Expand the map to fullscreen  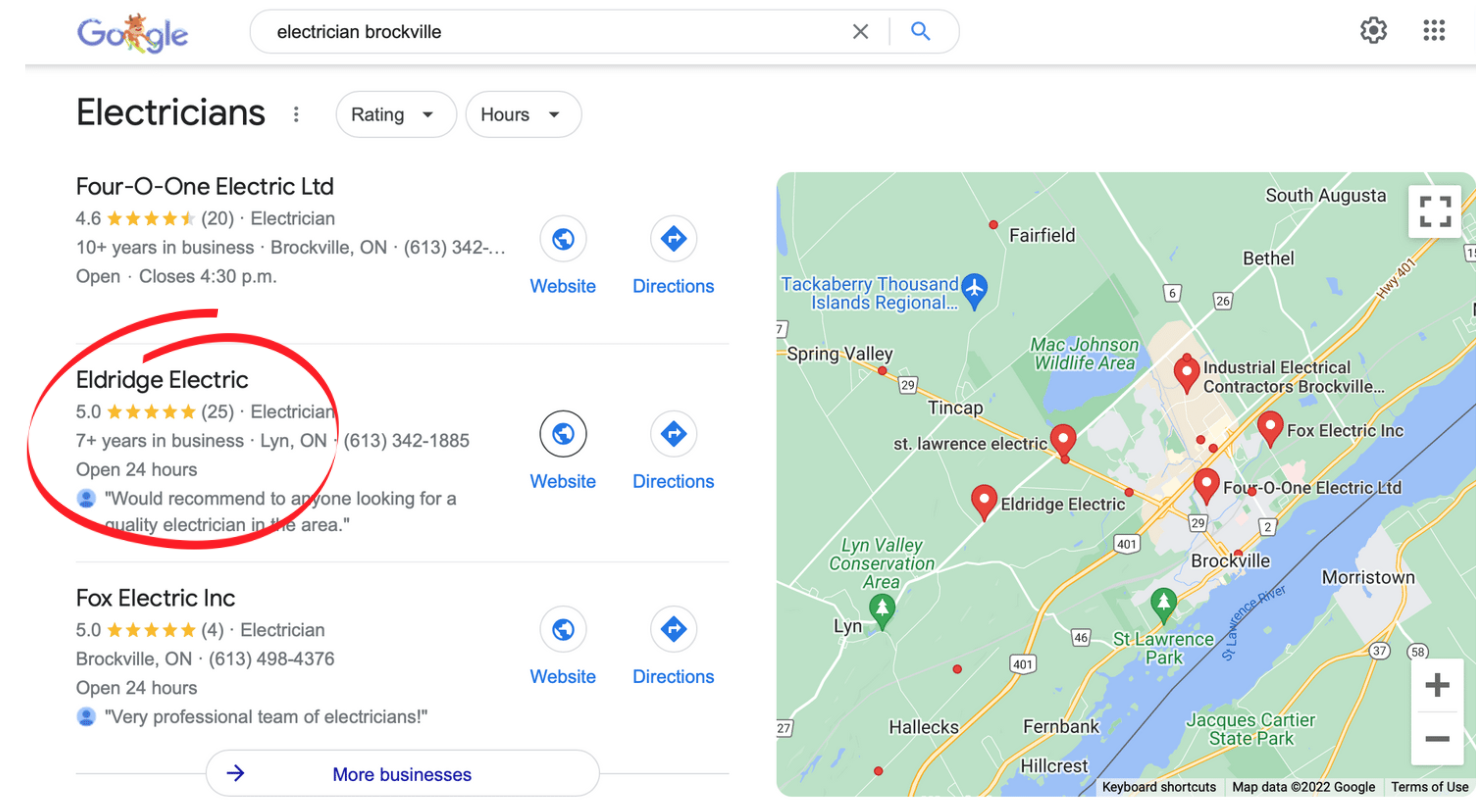[x=1435, y=211]
